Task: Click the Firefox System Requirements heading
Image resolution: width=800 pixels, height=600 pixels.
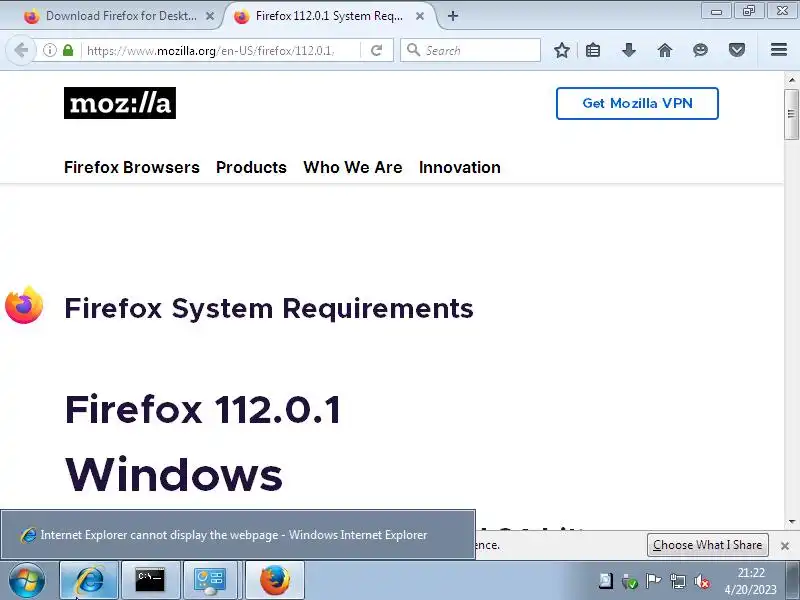Action: point(269,308)
